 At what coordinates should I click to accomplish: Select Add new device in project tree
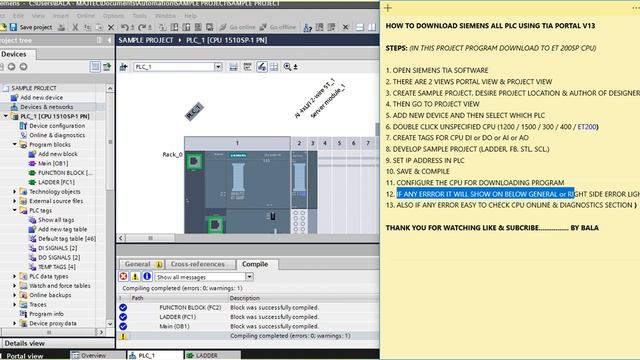tap(42, 98)
